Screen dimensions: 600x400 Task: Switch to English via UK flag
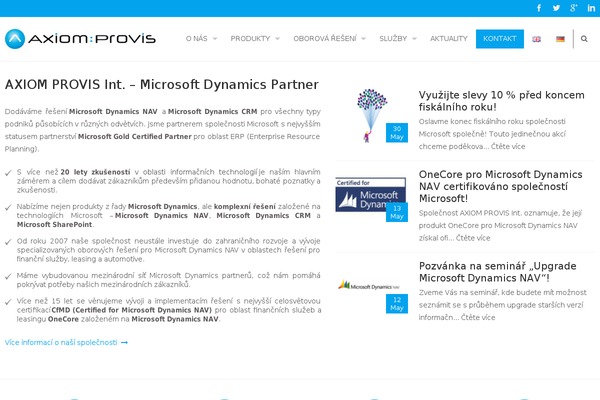[x=536, y=39]
